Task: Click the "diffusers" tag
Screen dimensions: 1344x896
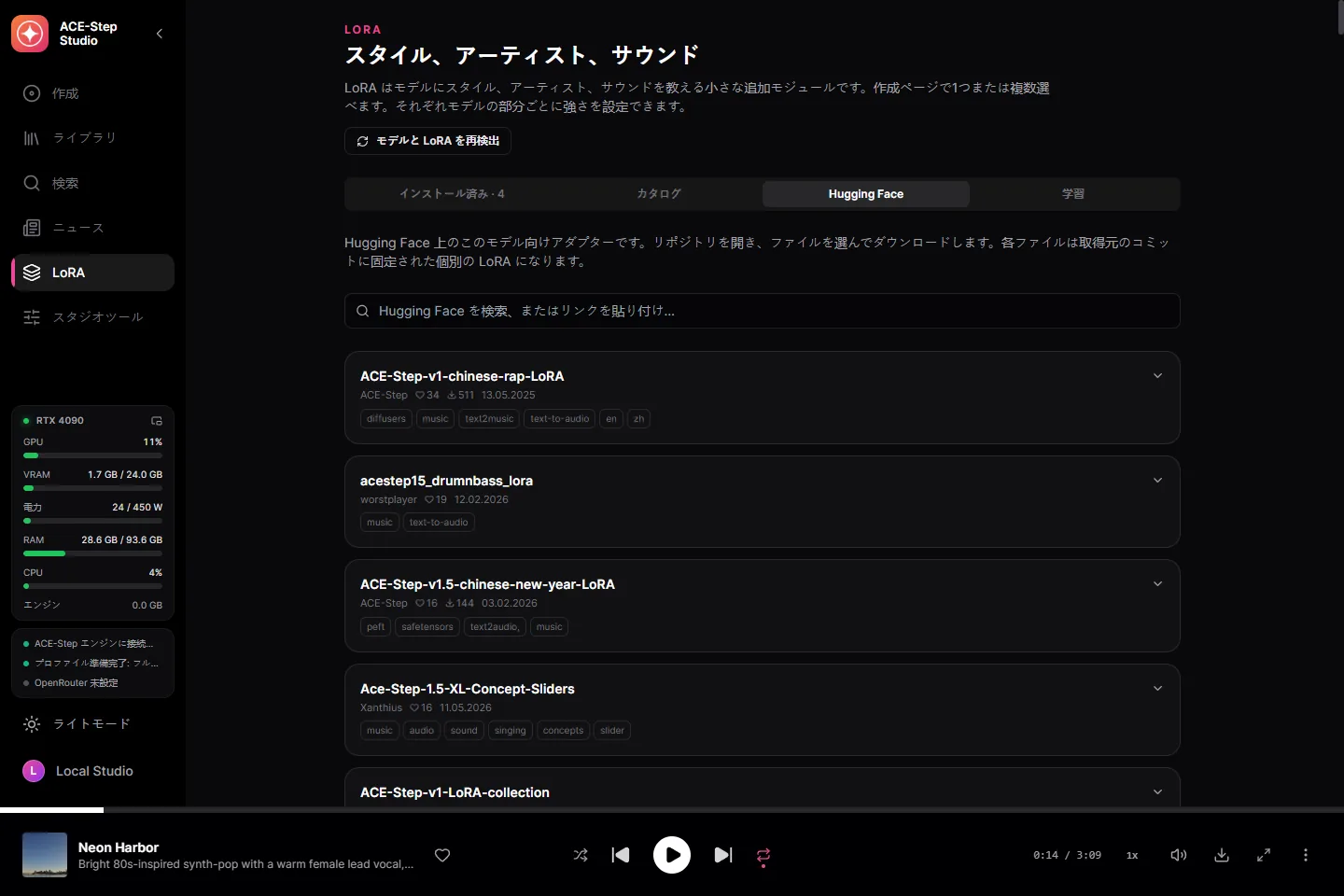Action: 386,419
